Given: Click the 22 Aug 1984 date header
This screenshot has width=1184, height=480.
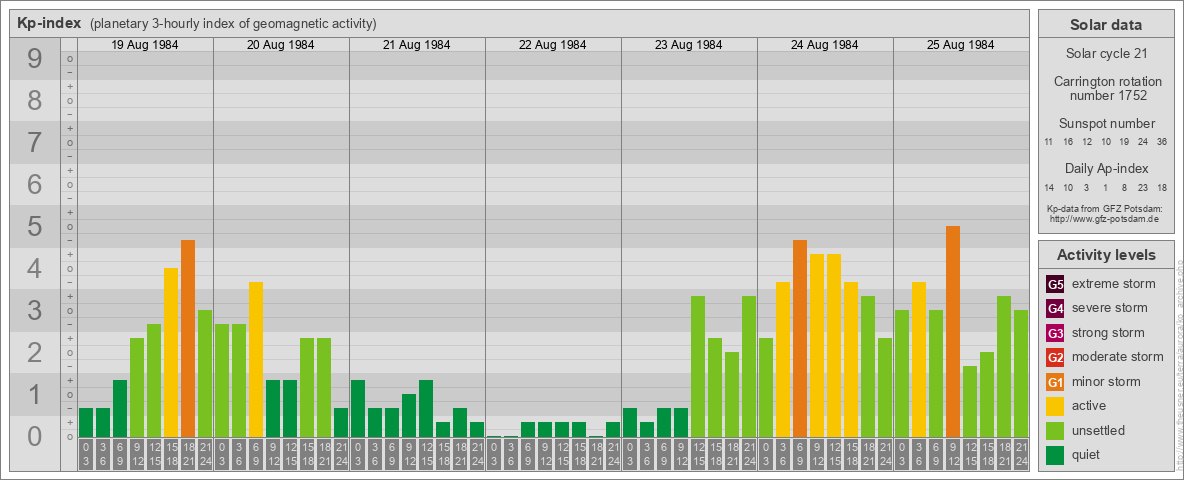Looking at the screenshot, I should coord(553,45).
